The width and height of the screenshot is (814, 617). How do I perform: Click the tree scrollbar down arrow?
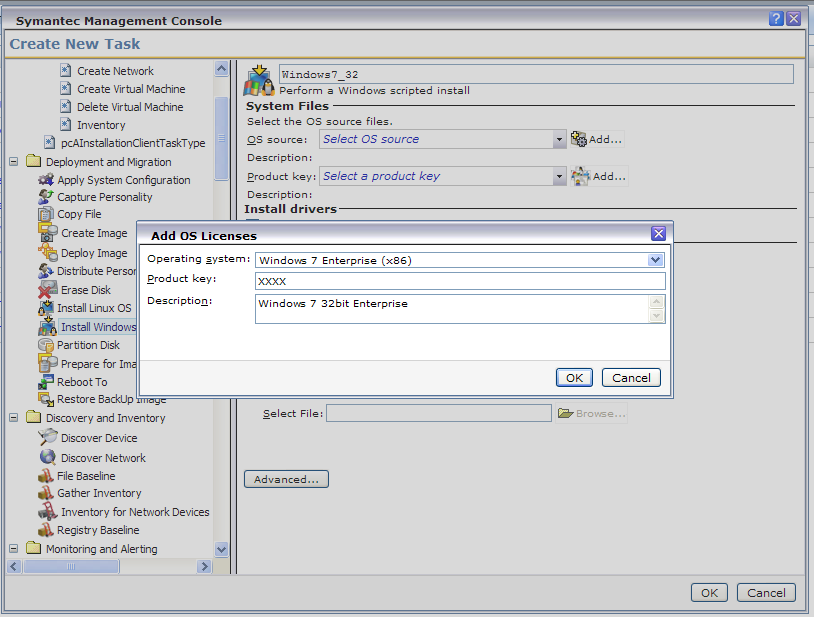click(x=221, y=549)
